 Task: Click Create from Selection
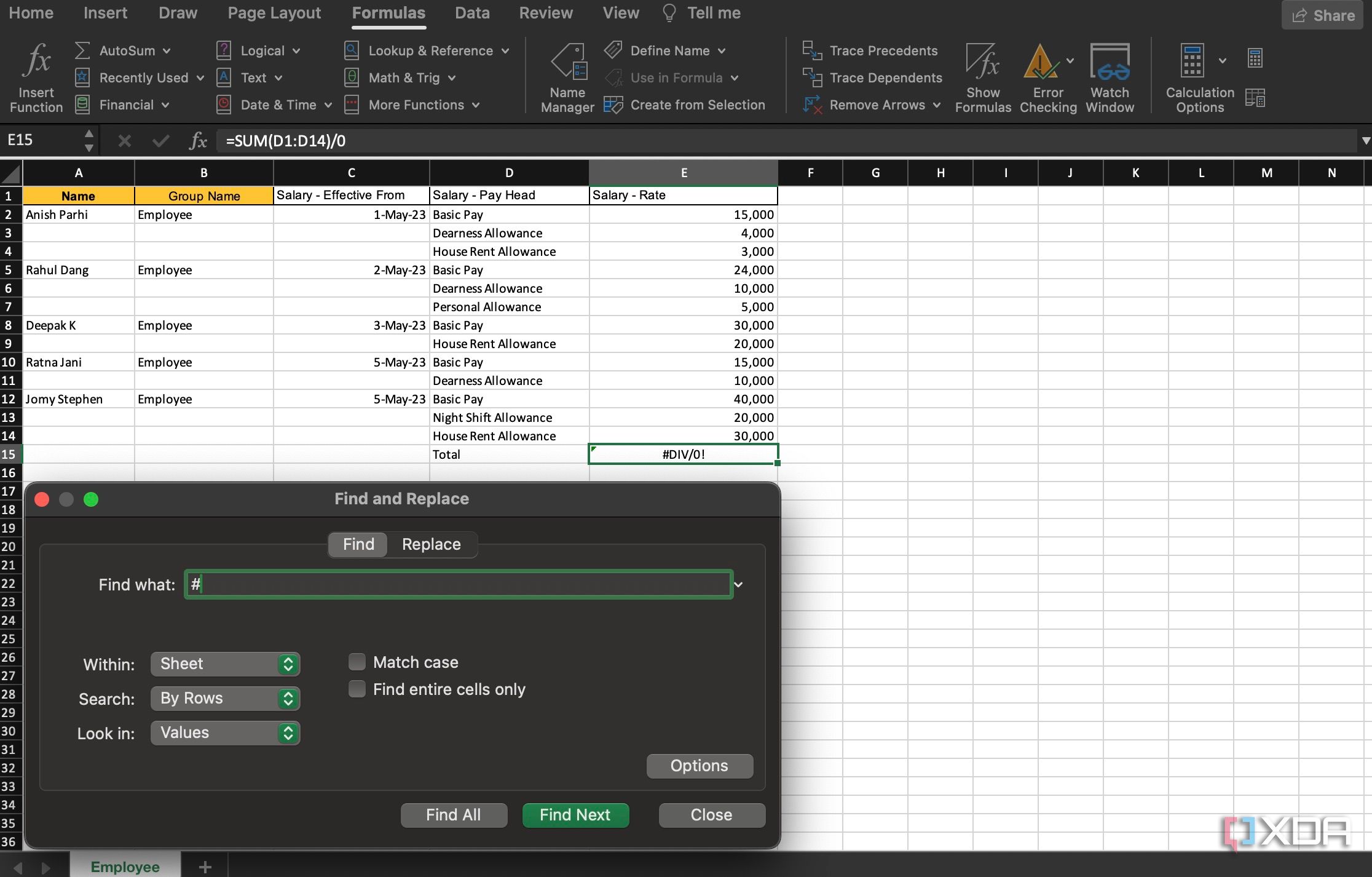(x=686, y=105)
